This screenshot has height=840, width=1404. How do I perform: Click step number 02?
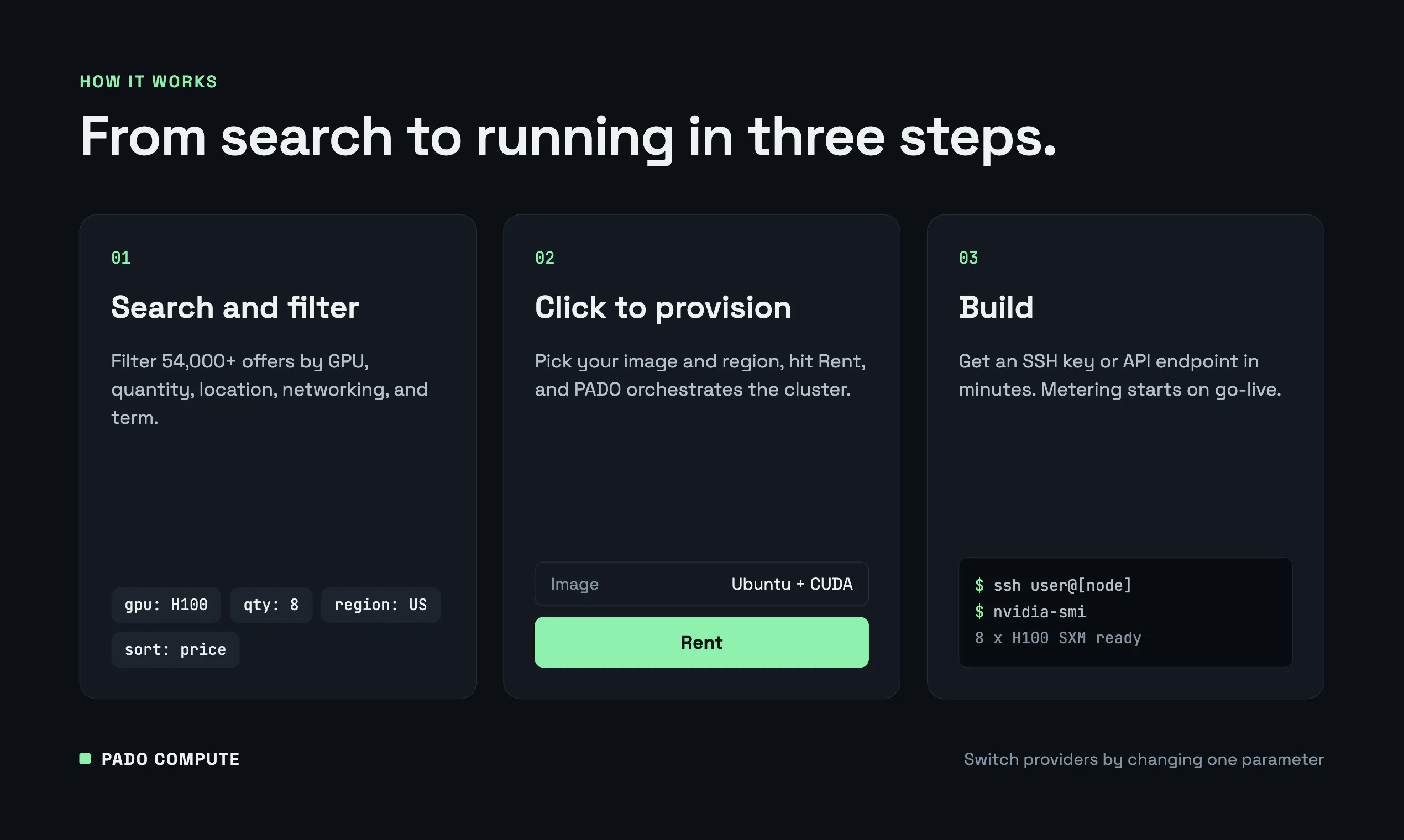tap(544, 258)
